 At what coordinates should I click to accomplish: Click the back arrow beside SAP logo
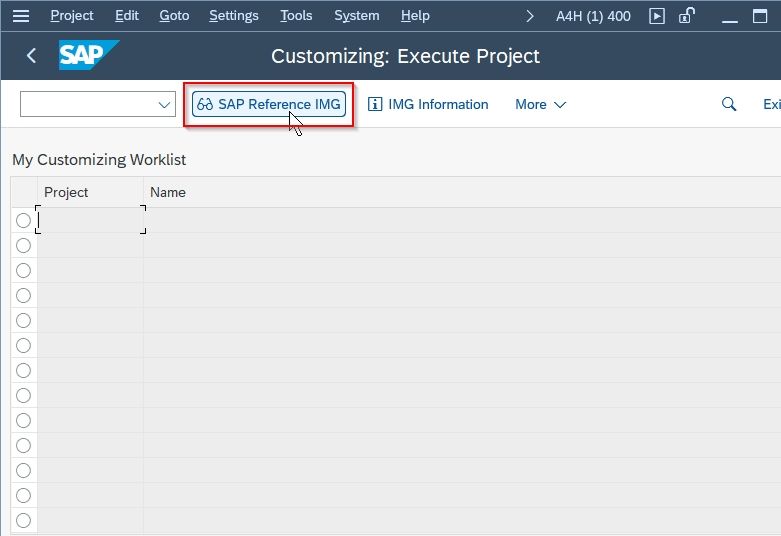point(31,55)
